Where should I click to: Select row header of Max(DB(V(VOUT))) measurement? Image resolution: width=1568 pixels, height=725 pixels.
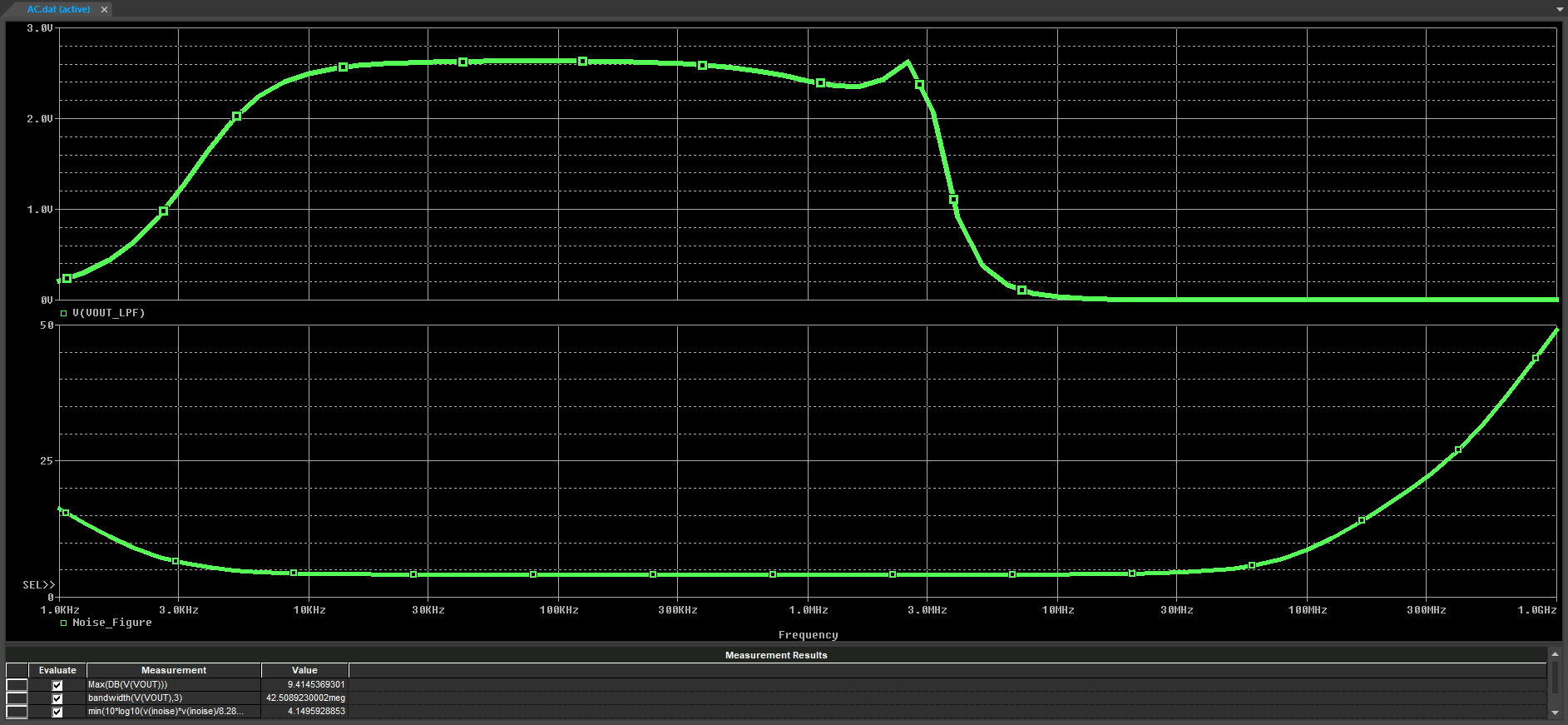(x=17, y=685)
